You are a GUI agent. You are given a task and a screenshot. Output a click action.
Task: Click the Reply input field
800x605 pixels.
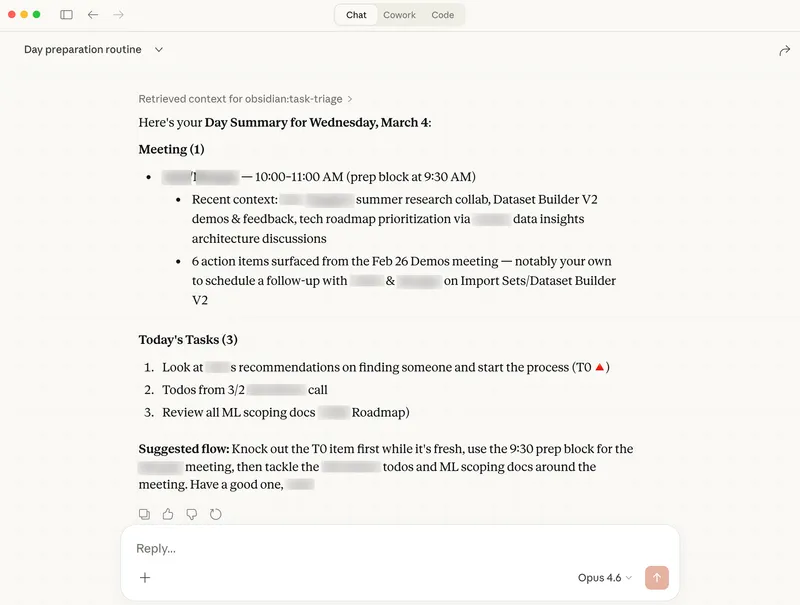click(300, 548)
